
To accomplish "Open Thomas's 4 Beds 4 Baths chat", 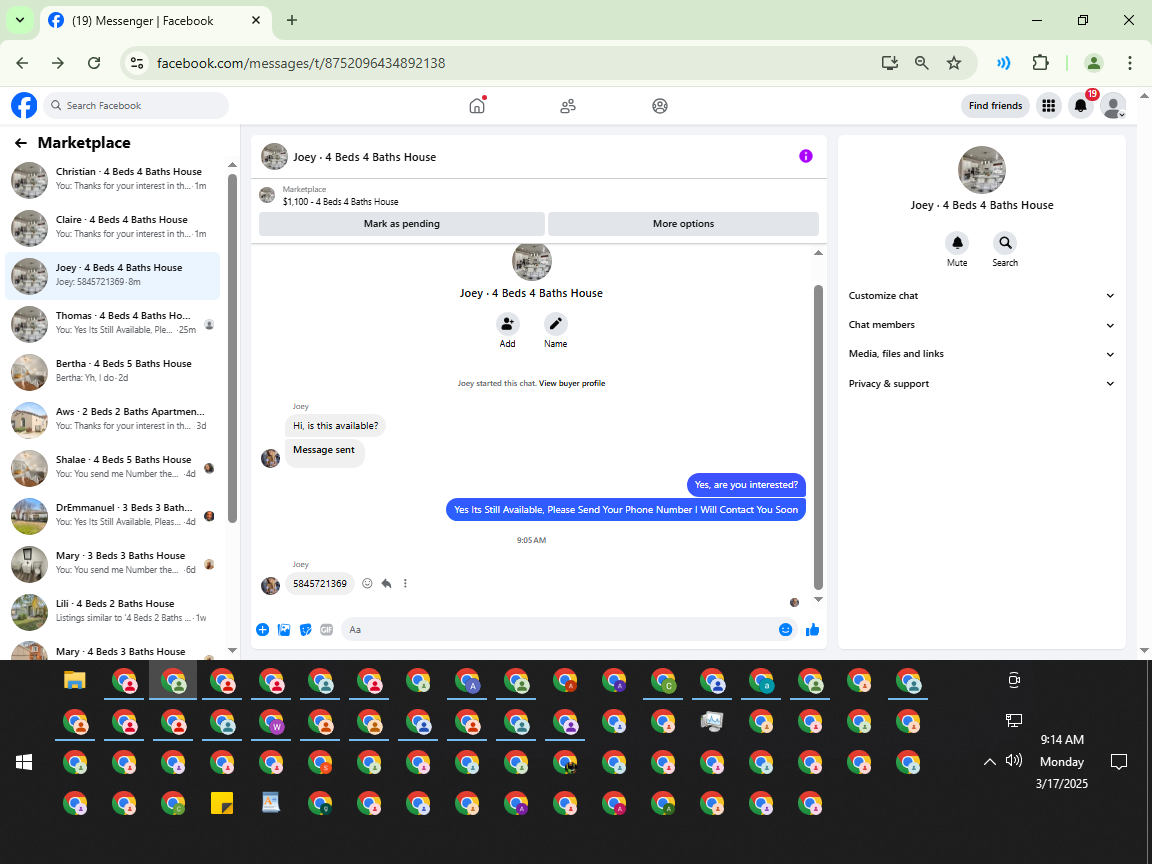I will [112, 325].
